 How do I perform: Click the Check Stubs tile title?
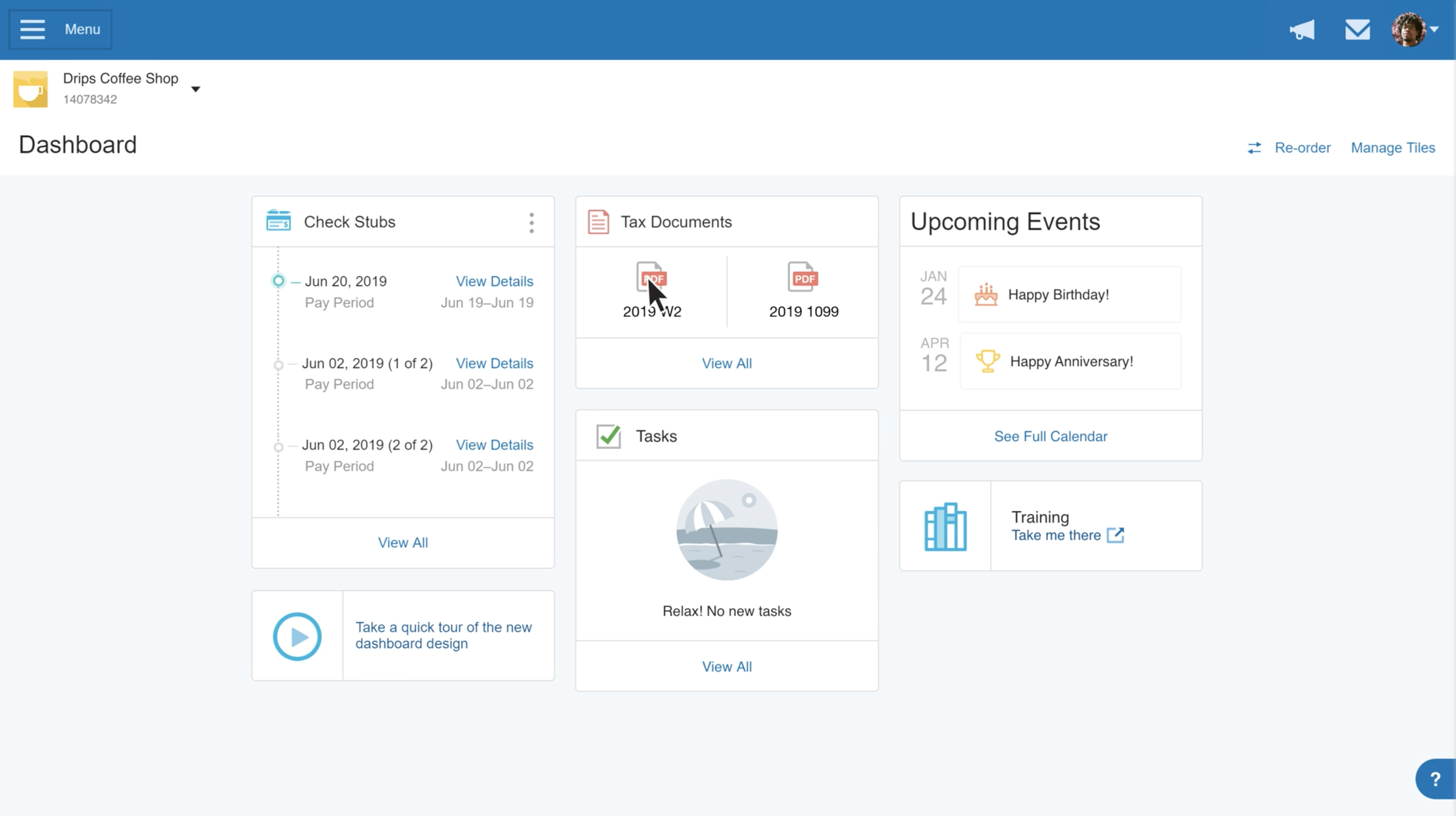350,222
